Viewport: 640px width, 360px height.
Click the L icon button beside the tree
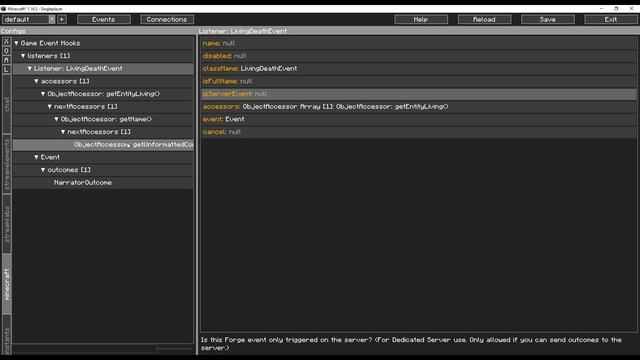tap(6, 69)
